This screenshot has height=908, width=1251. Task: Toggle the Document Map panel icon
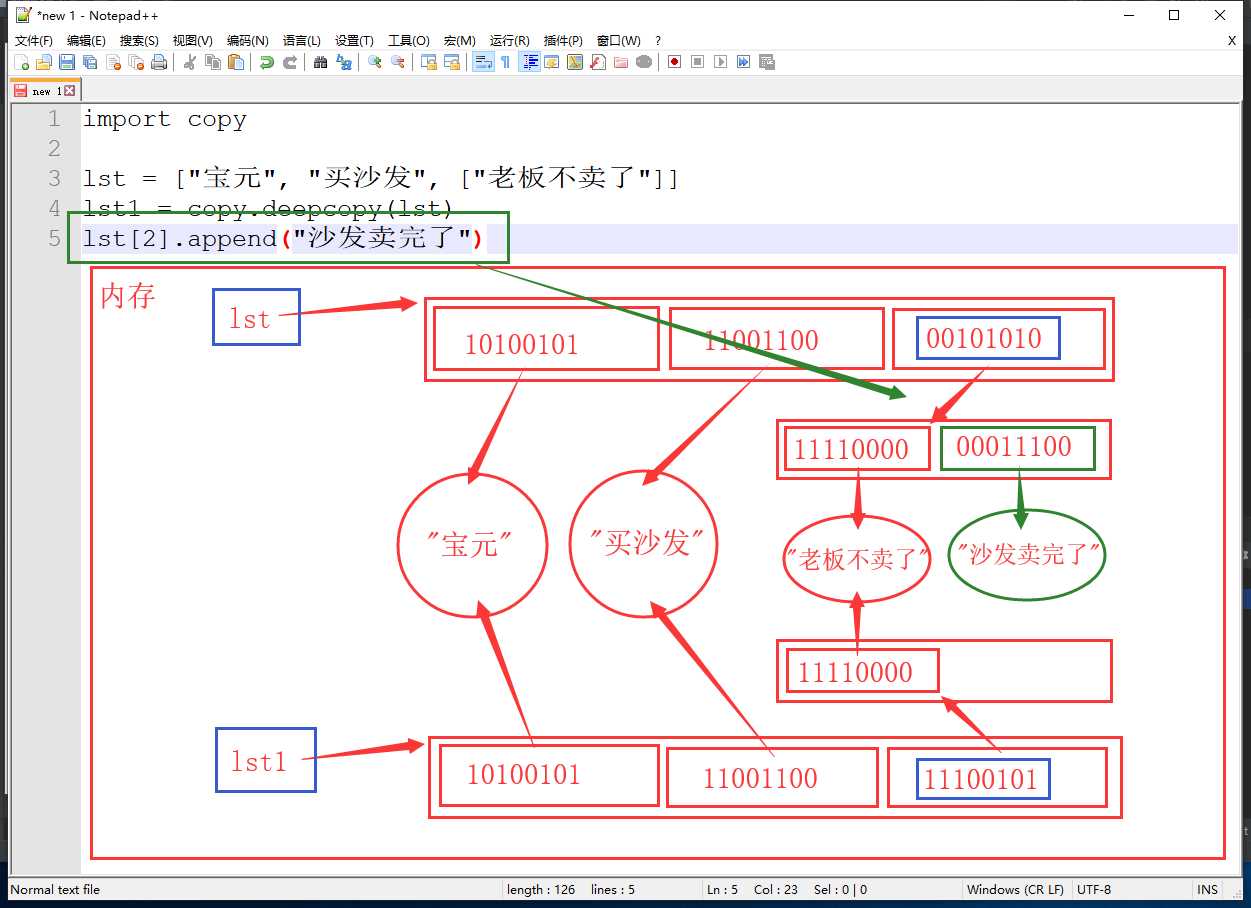[574, 62]
